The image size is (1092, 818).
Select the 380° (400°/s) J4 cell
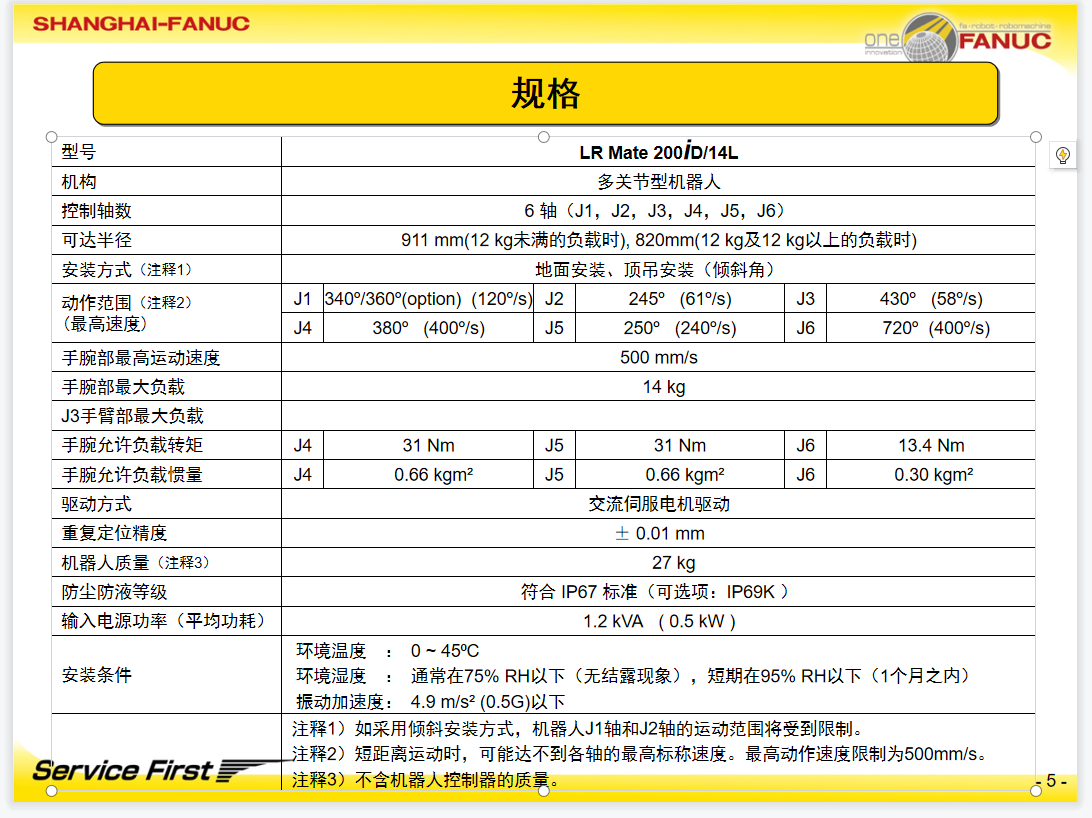pyautogui.click(x=428, y=328)
